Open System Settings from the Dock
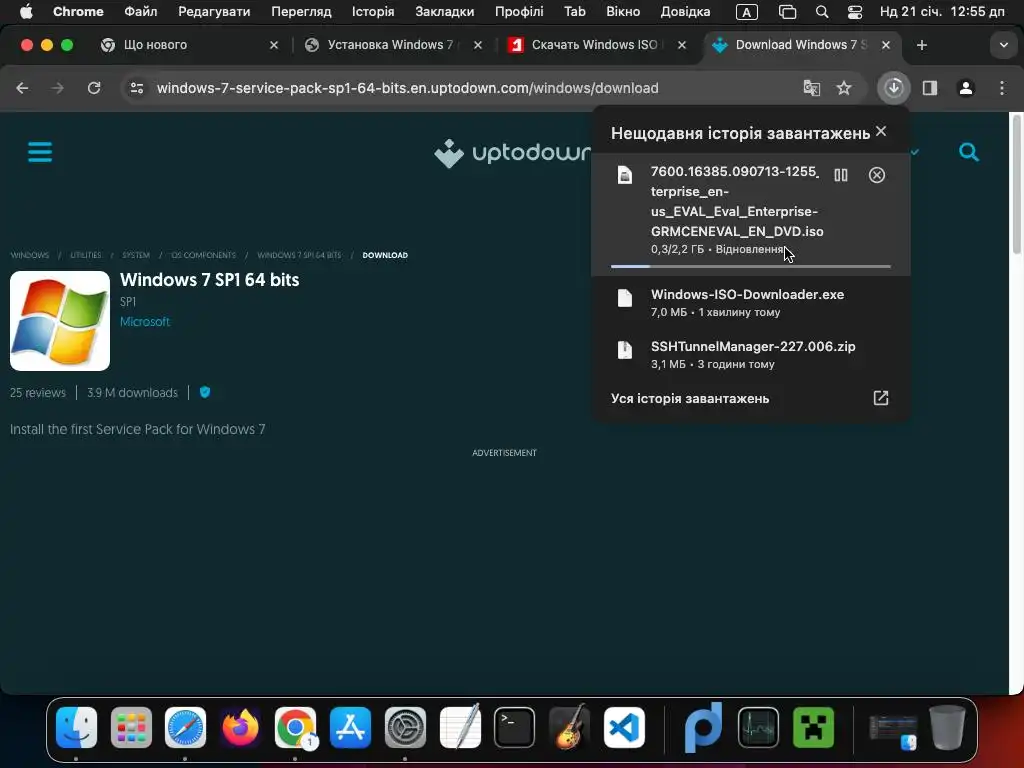 pyautogui.click(x=405, y=727)
